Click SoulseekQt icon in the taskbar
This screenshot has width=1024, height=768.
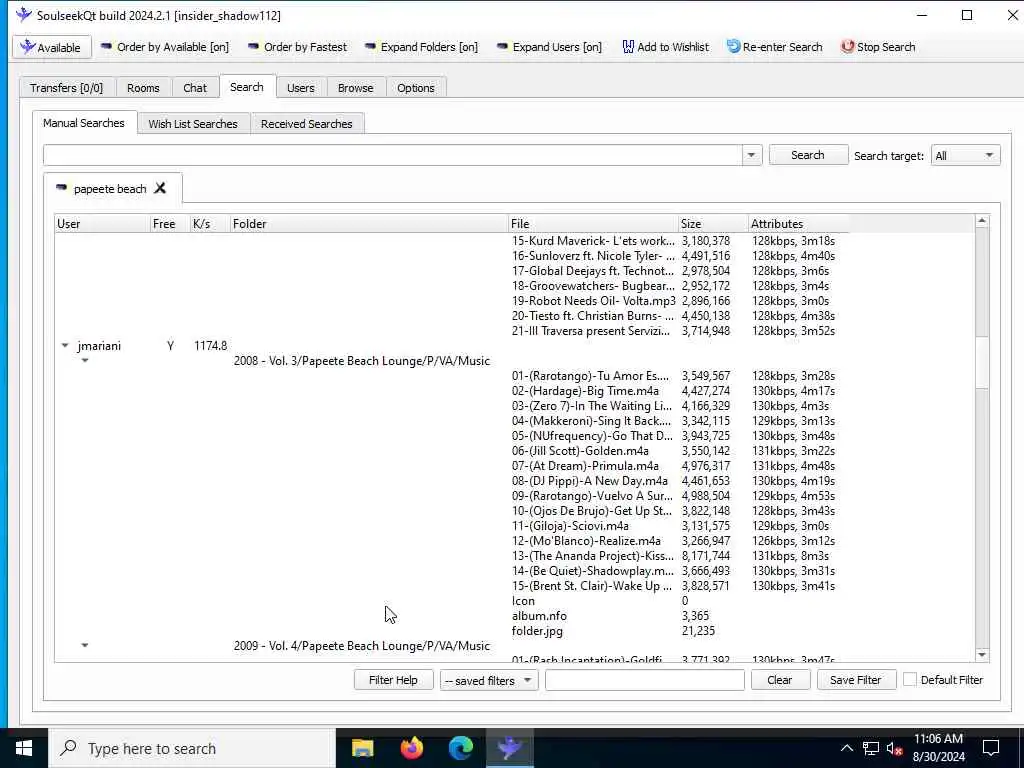(x=510, y=748)
